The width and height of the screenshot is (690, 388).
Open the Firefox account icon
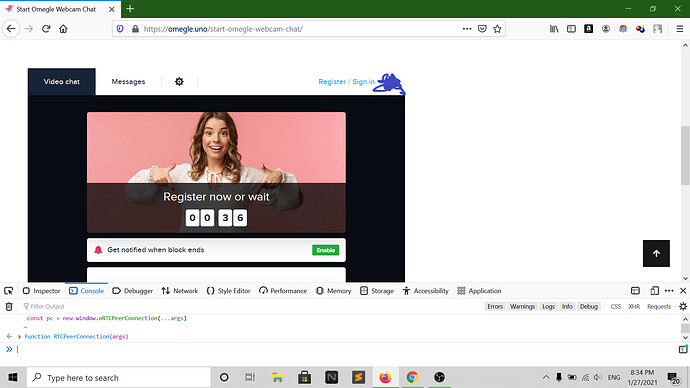606,29
